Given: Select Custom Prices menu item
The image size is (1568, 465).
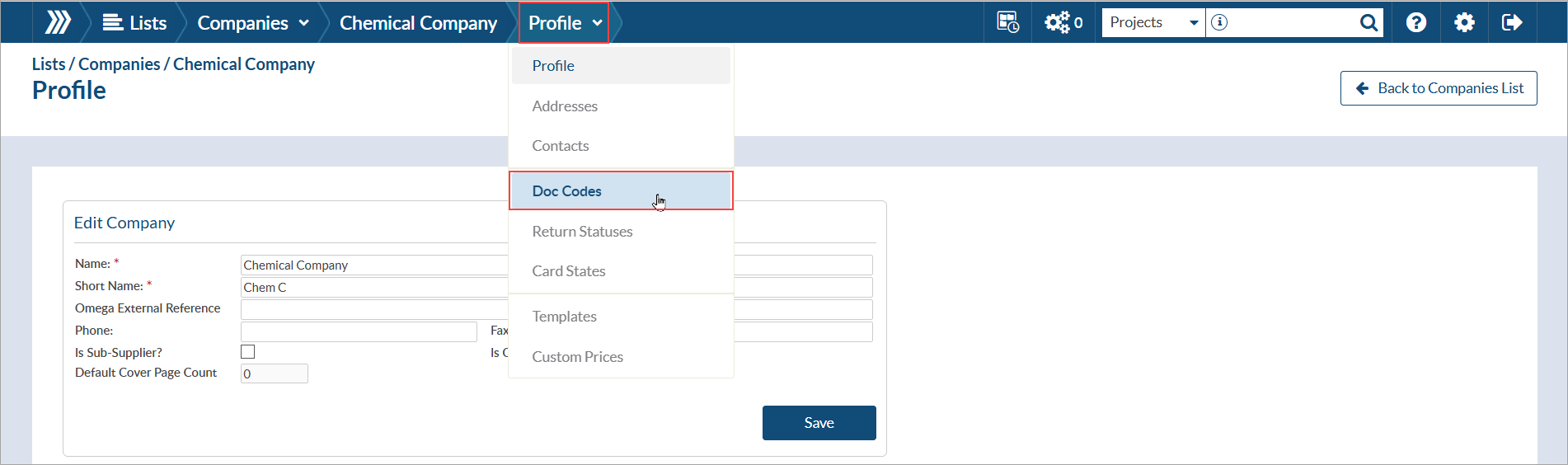Looking at the screenshot, I should (x=577, y=357).
